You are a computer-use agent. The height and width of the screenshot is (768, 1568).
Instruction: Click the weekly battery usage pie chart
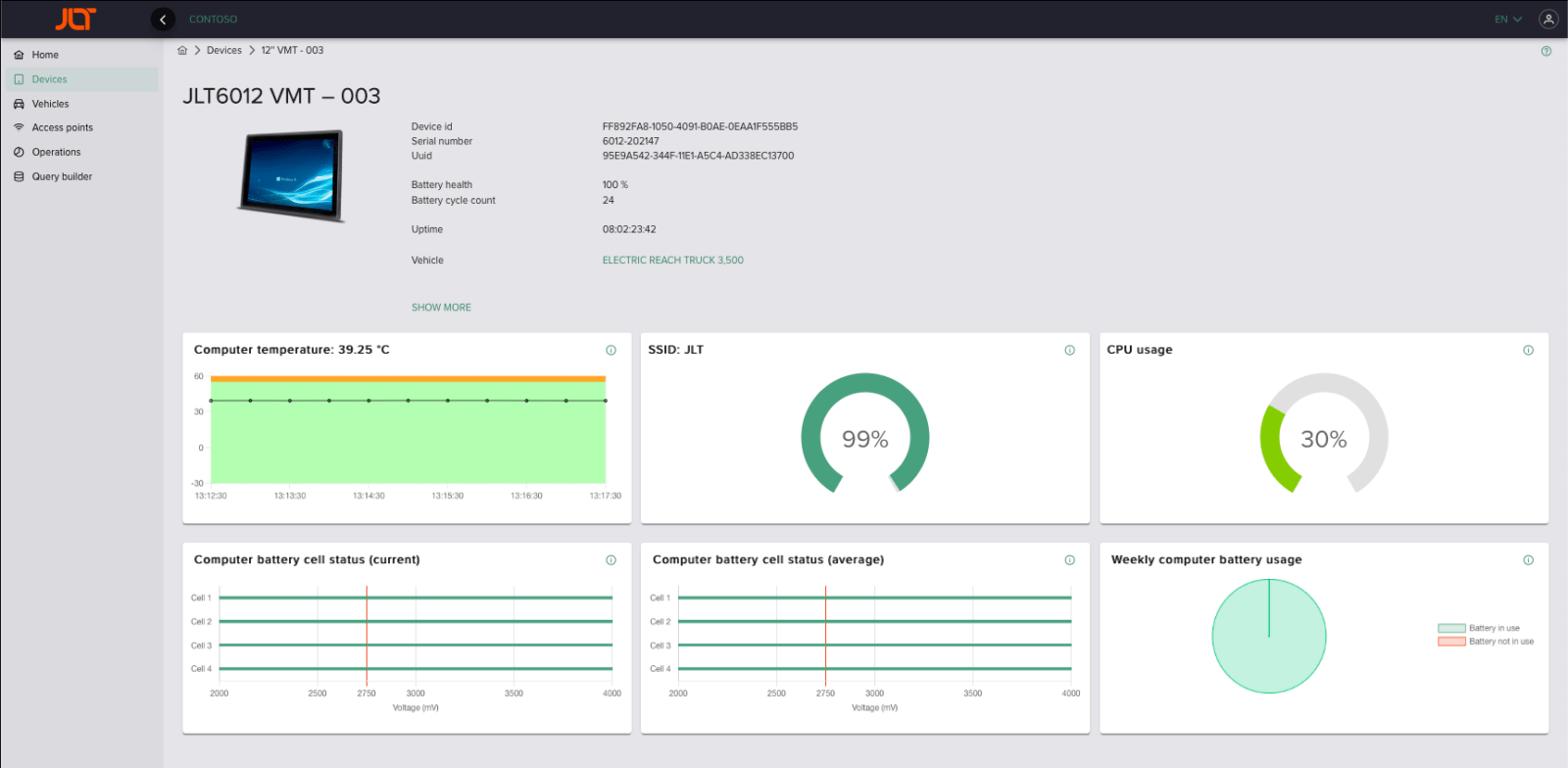pyautogui.click(x=1269, y=636)
